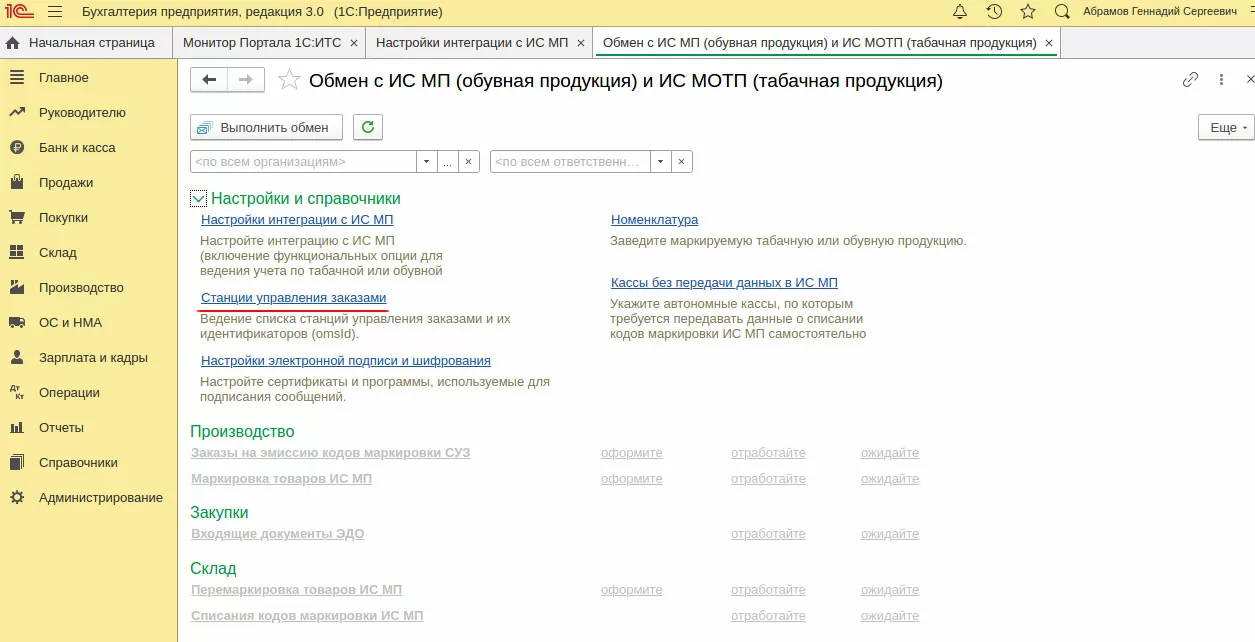Click Выполнить обмен button
1255x642 pixels.
tap(266, 127)
